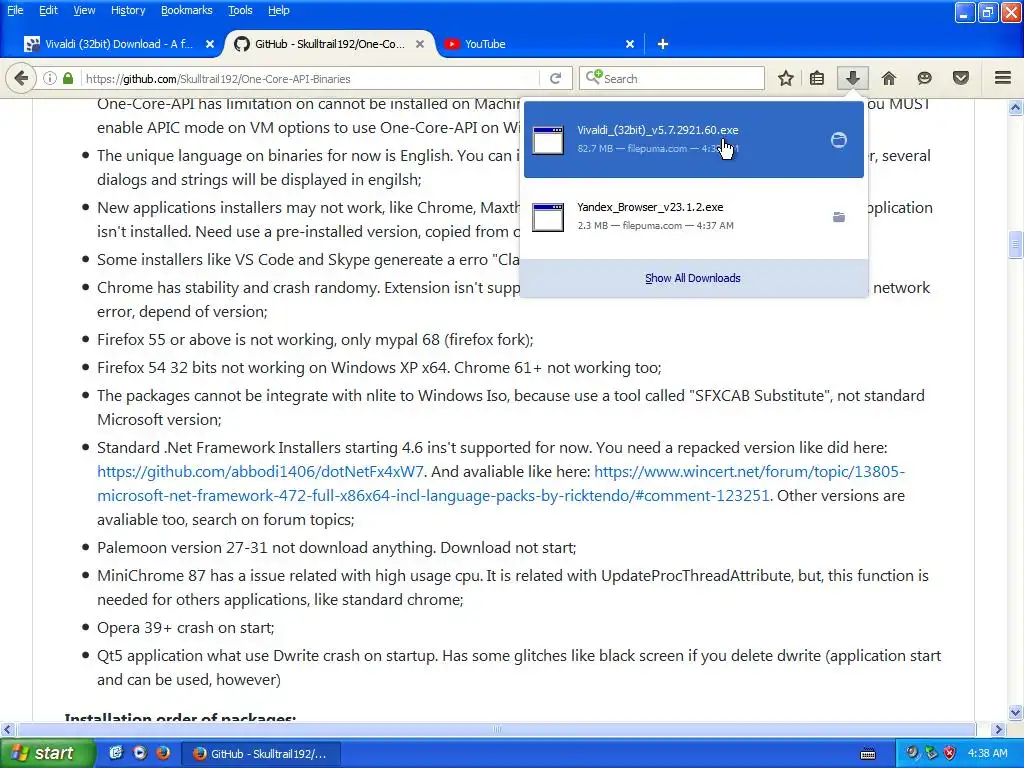Click the first system tray icon
Viewport: 1024px width, 768px height.
(x=912, y=753)
